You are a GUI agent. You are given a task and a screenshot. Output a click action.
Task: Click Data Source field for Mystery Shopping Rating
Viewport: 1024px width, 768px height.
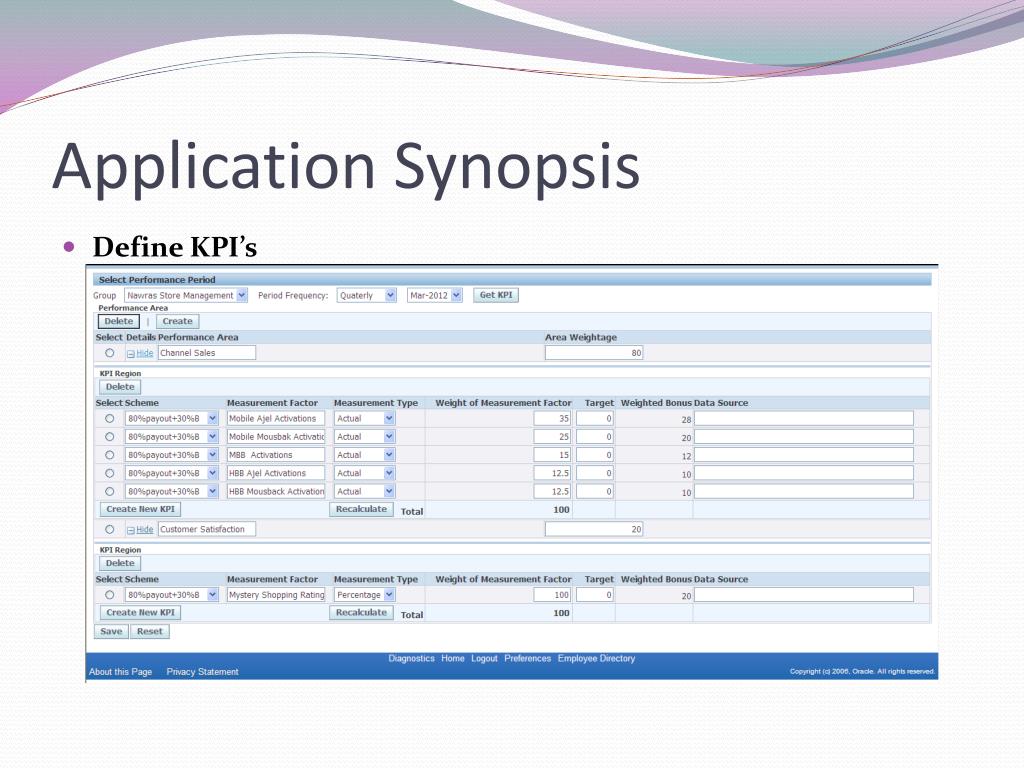coord(804,595)
